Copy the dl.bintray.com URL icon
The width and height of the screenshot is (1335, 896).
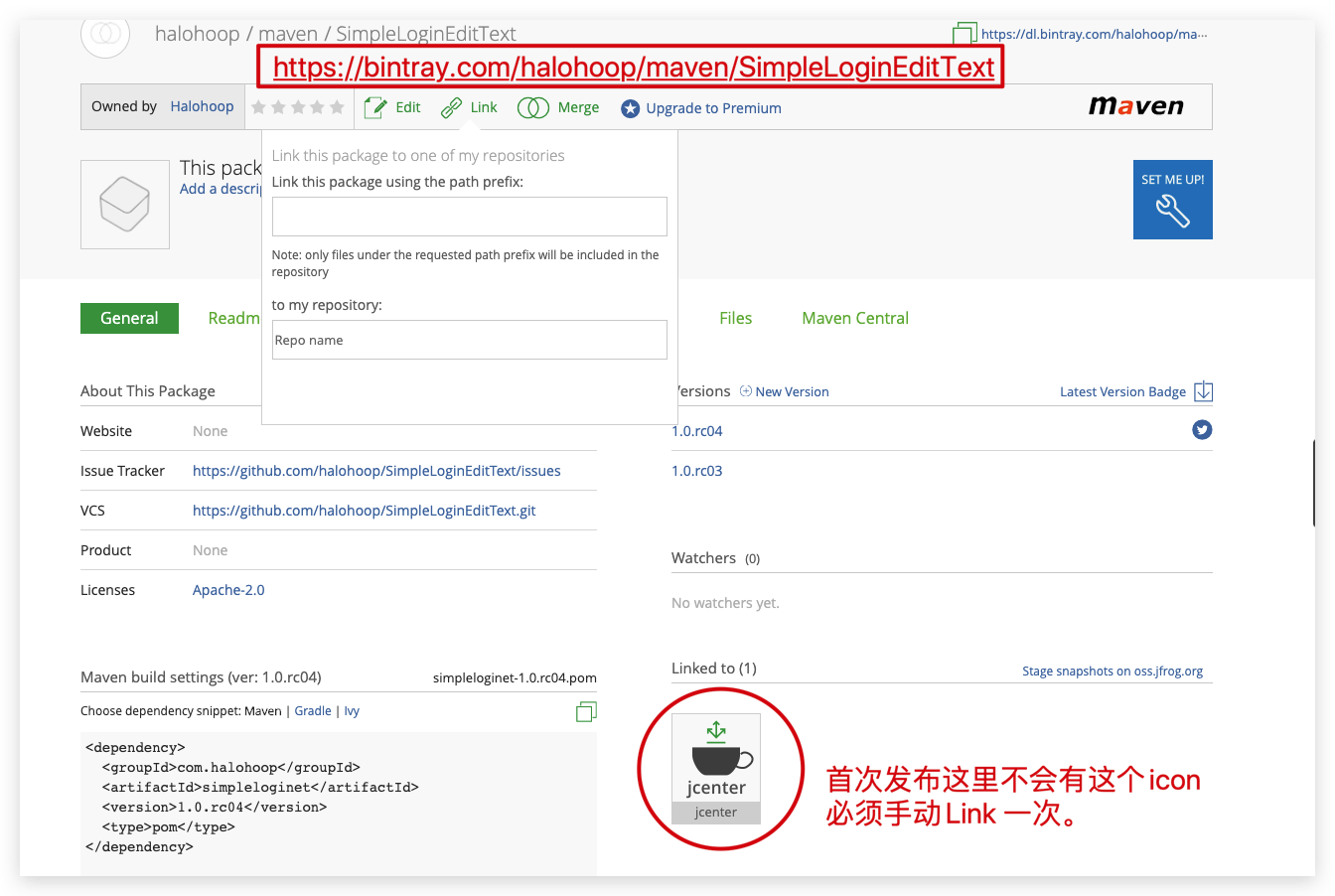pyautogui.click(x=964, y=34)
